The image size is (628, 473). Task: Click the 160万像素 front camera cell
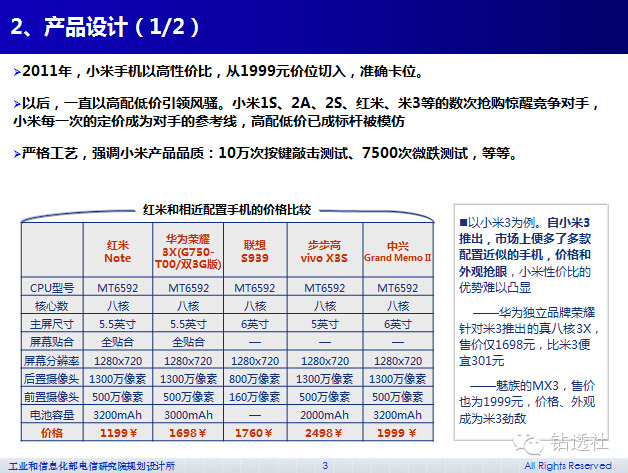tap(255, 397)
